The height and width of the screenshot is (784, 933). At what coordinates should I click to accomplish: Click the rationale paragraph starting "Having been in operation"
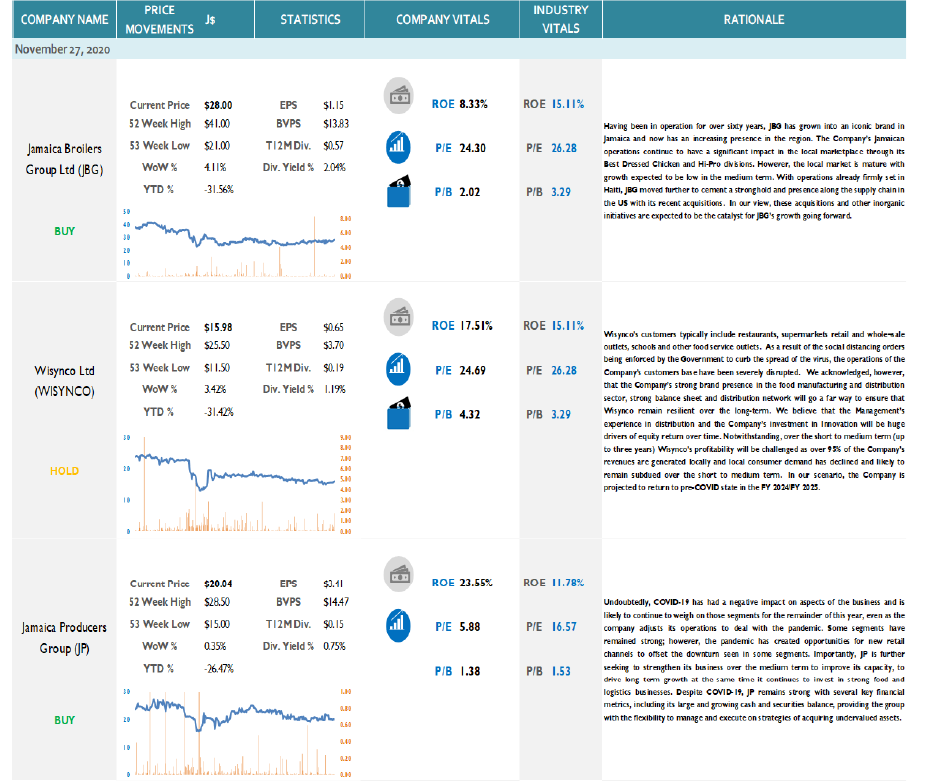[754, 171]
